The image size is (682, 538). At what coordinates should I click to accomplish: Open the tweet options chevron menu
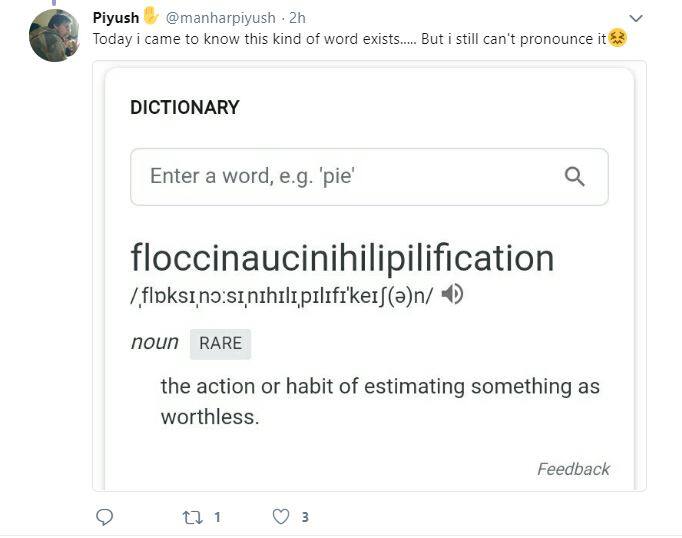click(x=635, y=18)
